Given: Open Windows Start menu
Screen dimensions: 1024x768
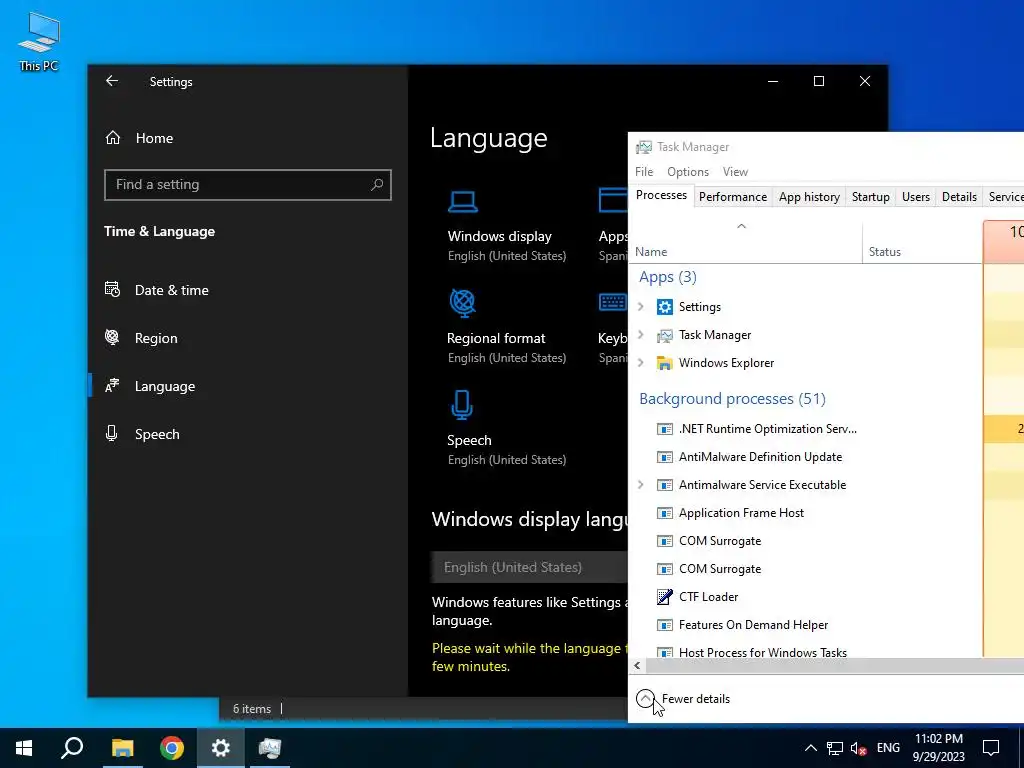Looking at the screenshot, I should [x=24, y=748].
